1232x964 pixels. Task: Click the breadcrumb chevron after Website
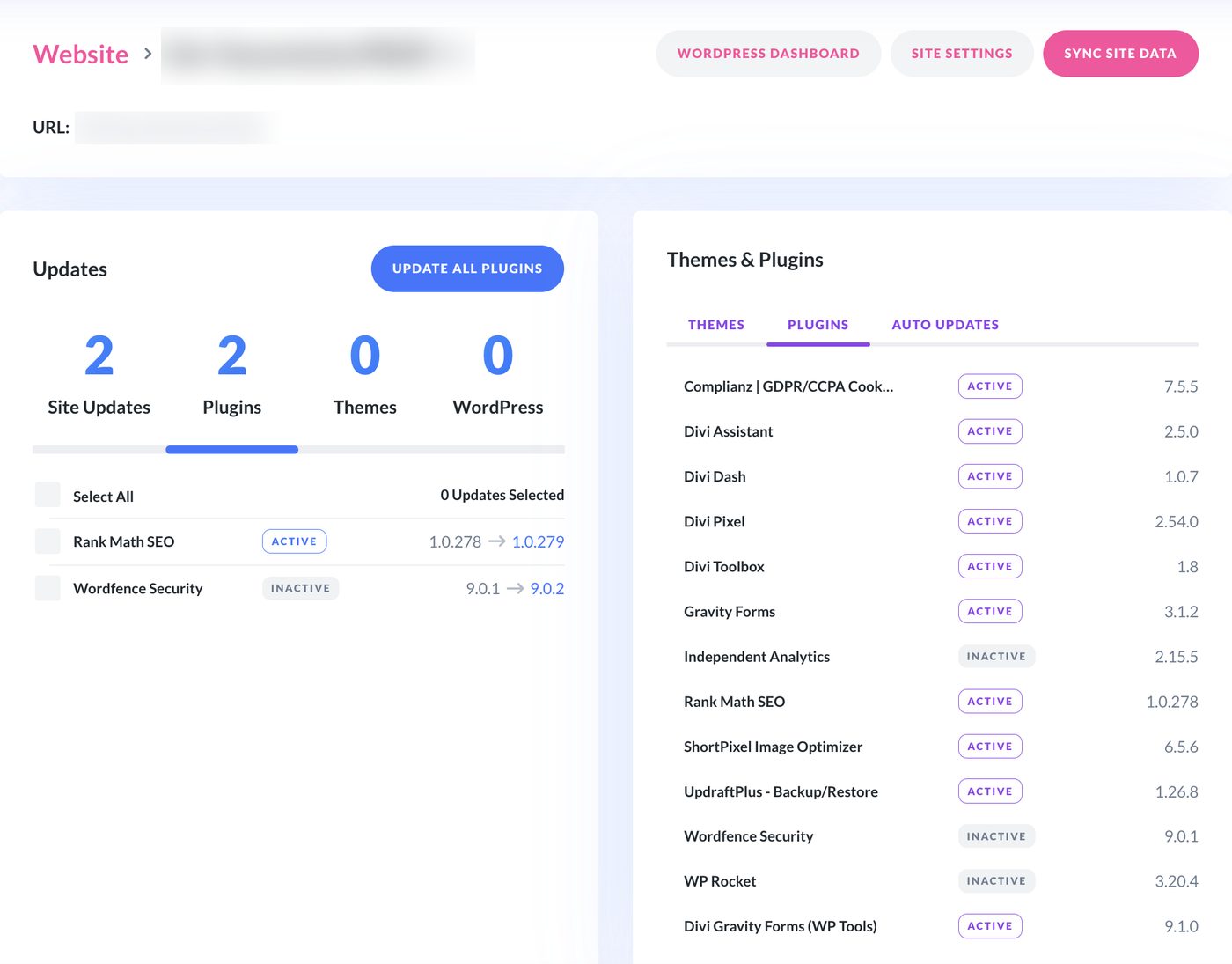[x=148, y=54]
